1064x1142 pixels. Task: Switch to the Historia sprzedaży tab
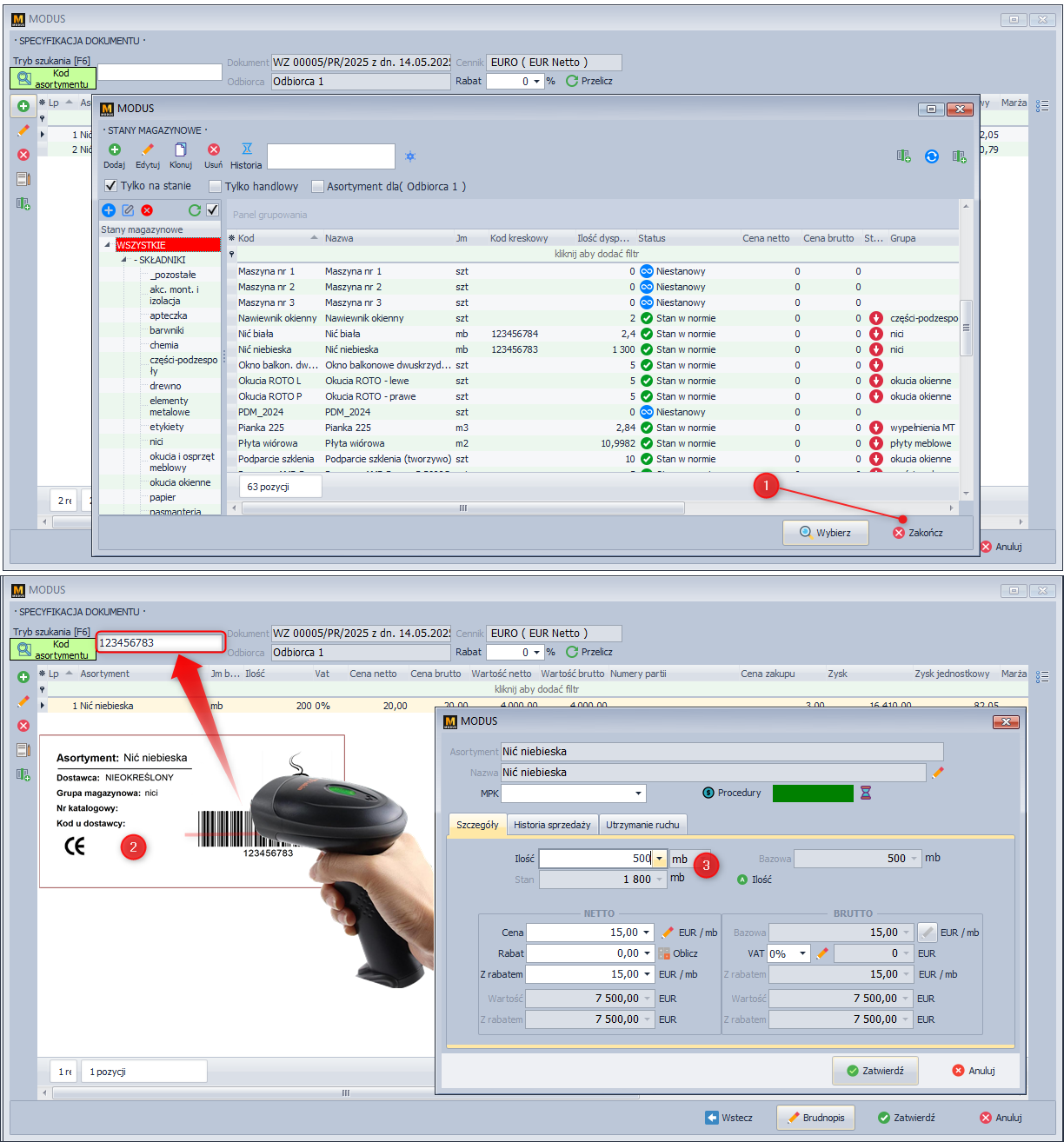552,825
